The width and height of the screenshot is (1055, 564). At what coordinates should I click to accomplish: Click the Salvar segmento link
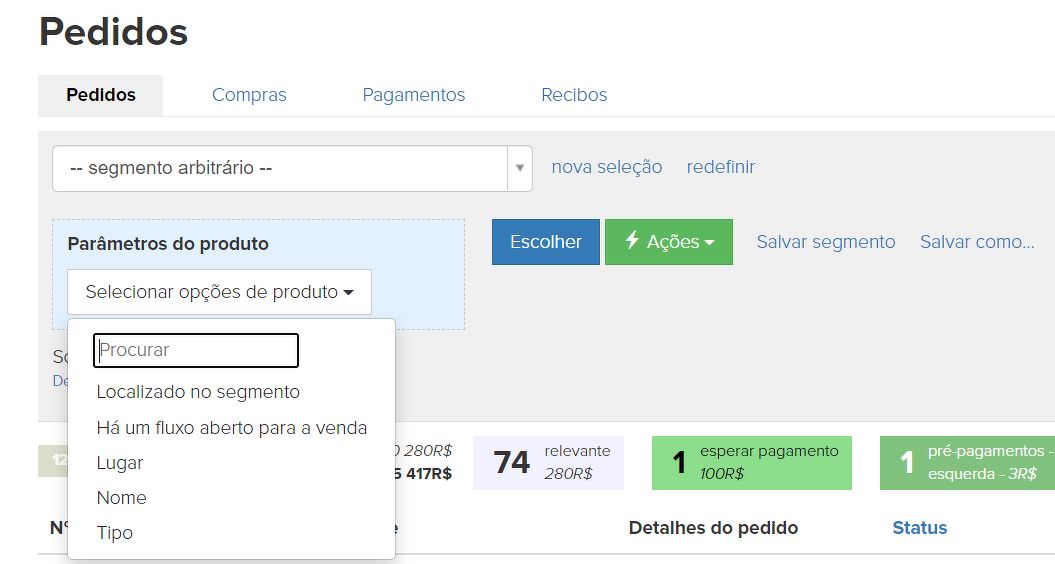(825, 242)
